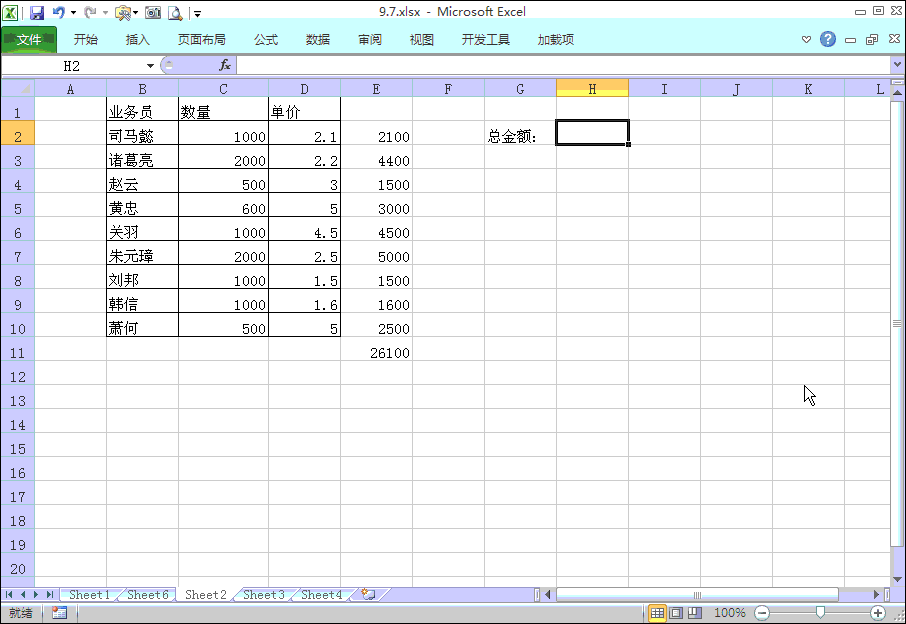Click the Undo arrow icon
906x624 pixels.
pyautogui.click(x=58, y=12)
